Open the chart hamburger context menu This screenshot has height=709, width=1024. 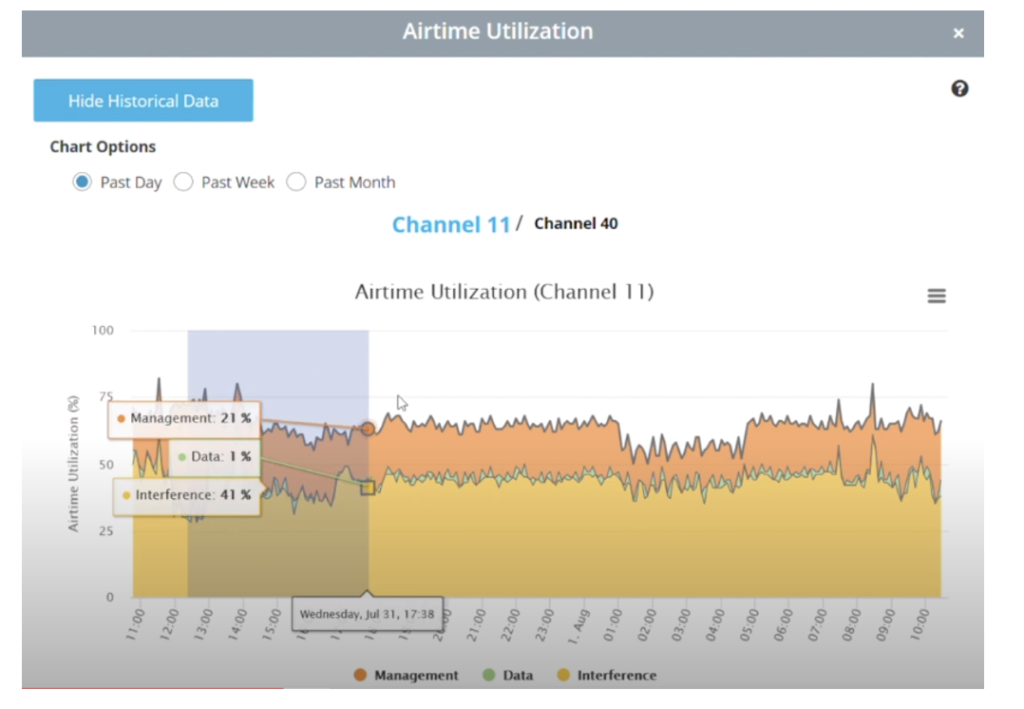tap(936, 296)
